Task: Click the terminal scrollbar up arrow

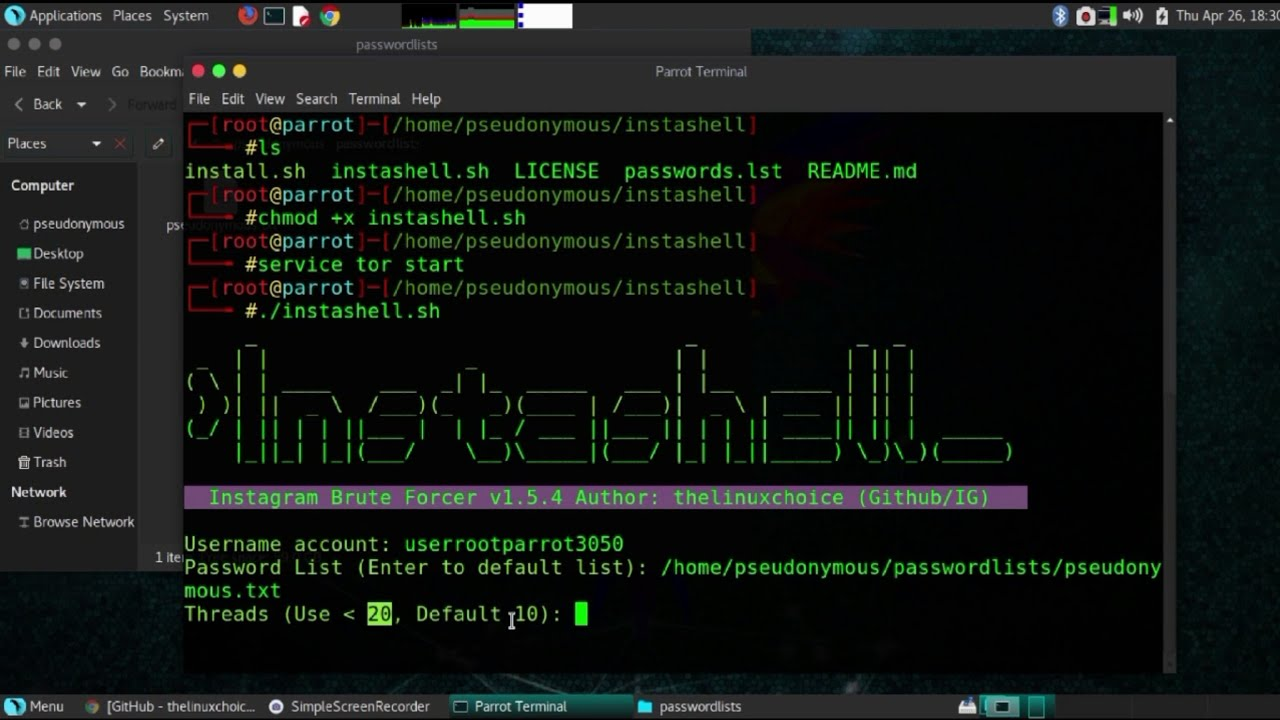Action: click(1170, 121)
